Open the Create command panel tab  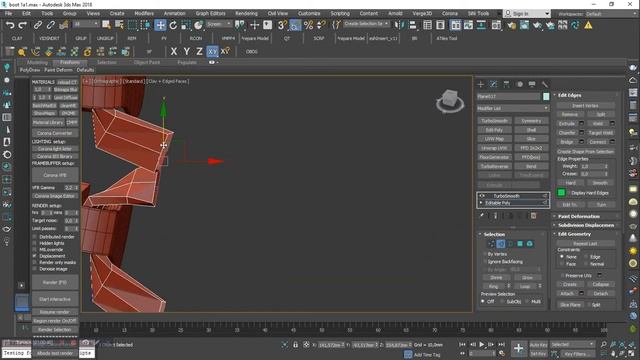coord(480,84)
